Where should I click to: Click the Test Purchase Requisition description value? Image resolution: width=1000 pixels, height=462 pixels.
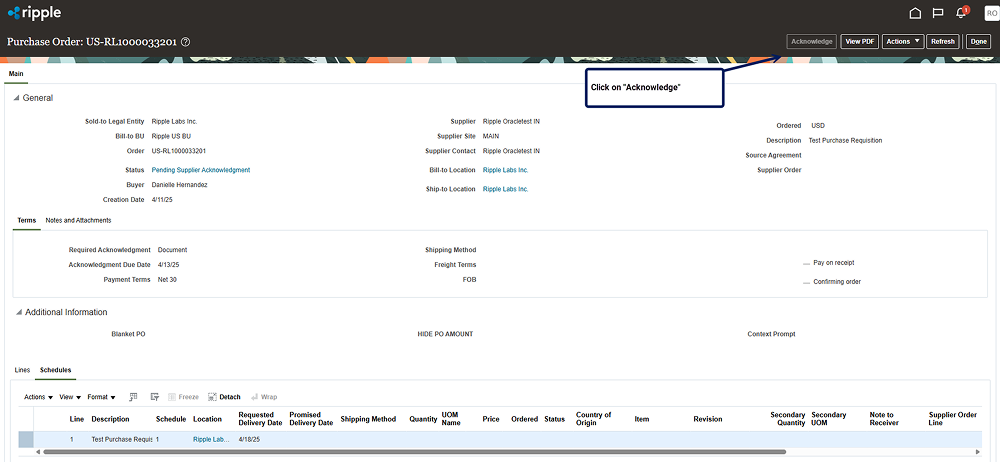click(x=846, y=140)
